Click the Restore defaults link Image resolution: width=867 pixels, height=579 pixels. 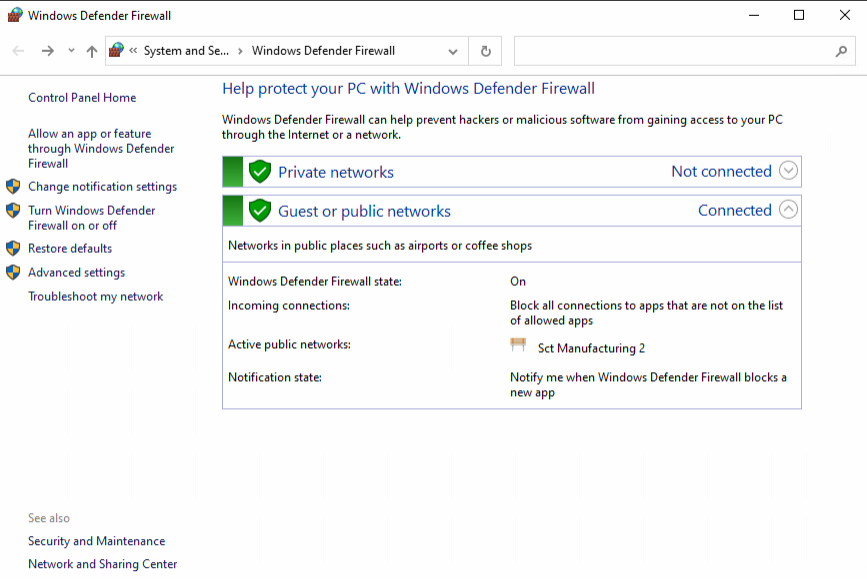[70, 249]
